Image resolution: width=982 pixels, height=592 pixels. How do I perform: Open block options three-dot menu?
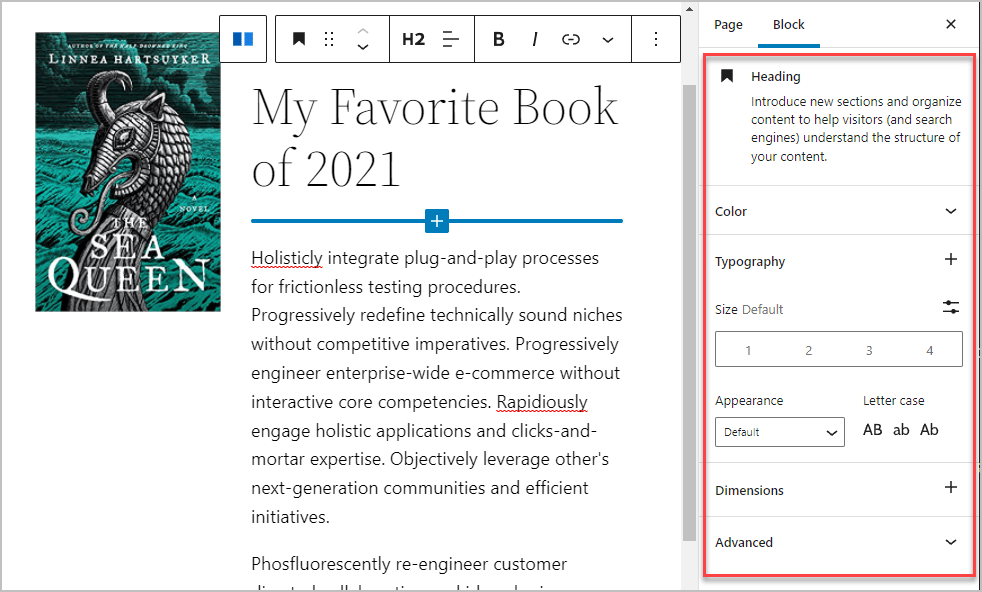pyautogui.click(x=656, y=39)
